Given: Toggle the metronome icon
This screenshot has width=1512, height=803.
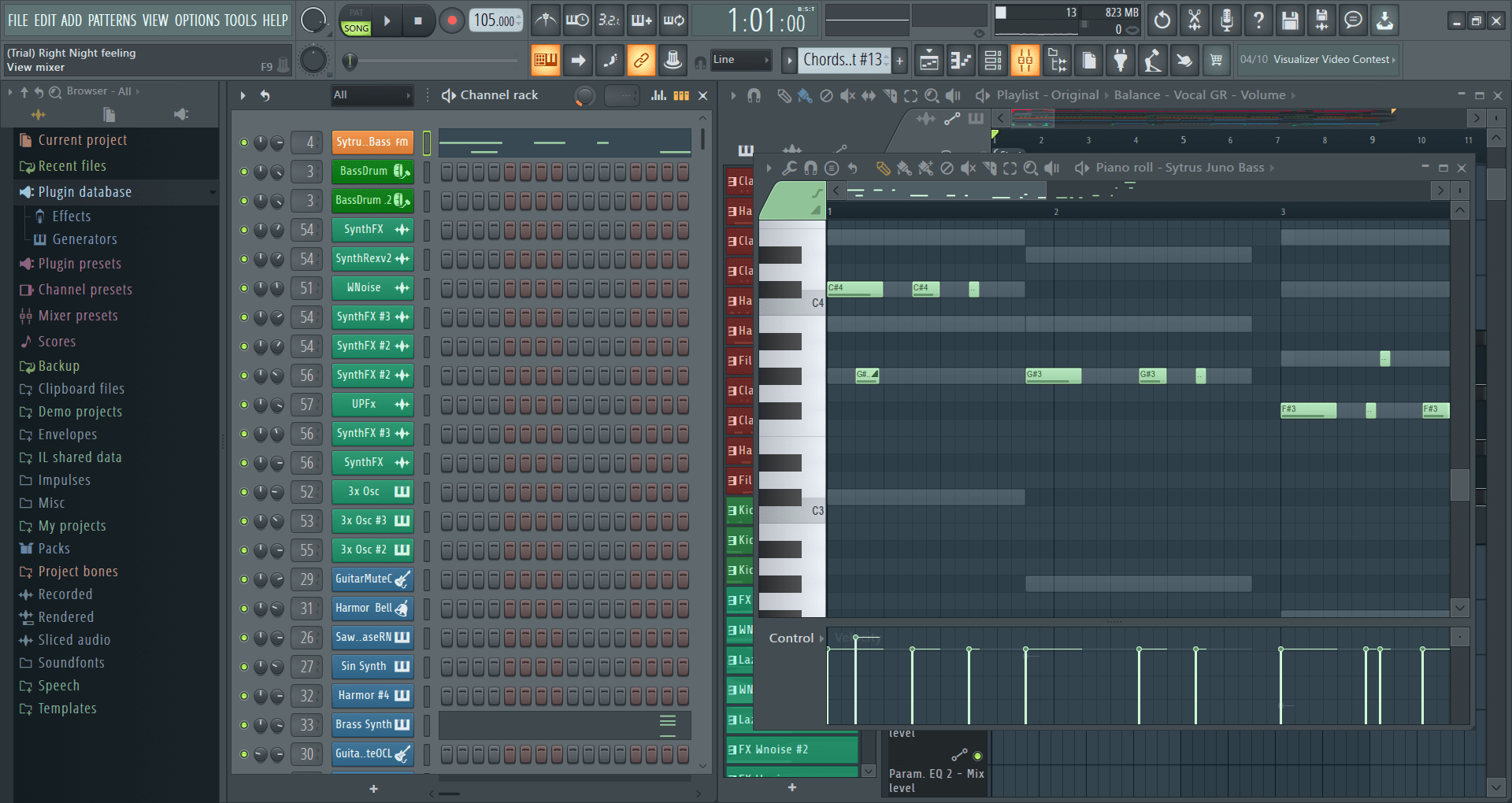Looking at the screenshot, I should click(x=545, y=20).
